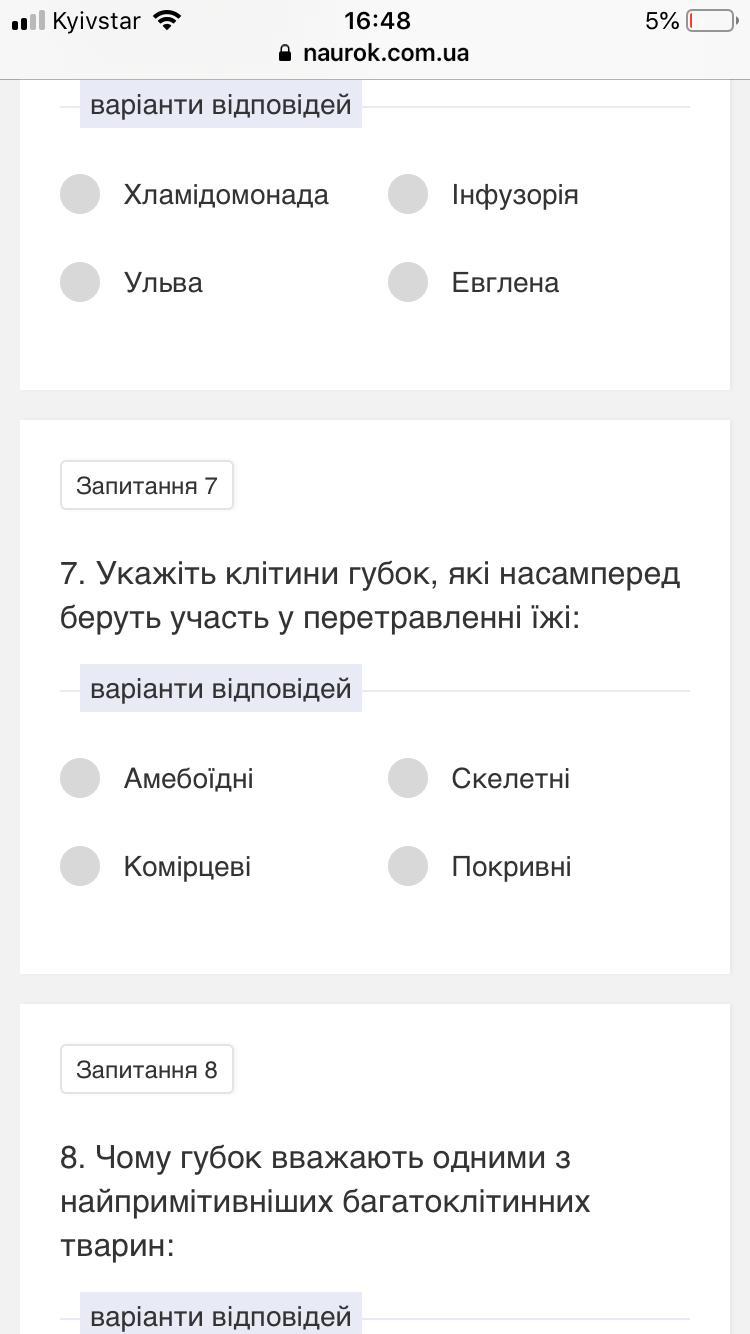750x1334 pixels.
Task: Tap the question 8 text about sponges
Action: click(x=325, y=1201)
